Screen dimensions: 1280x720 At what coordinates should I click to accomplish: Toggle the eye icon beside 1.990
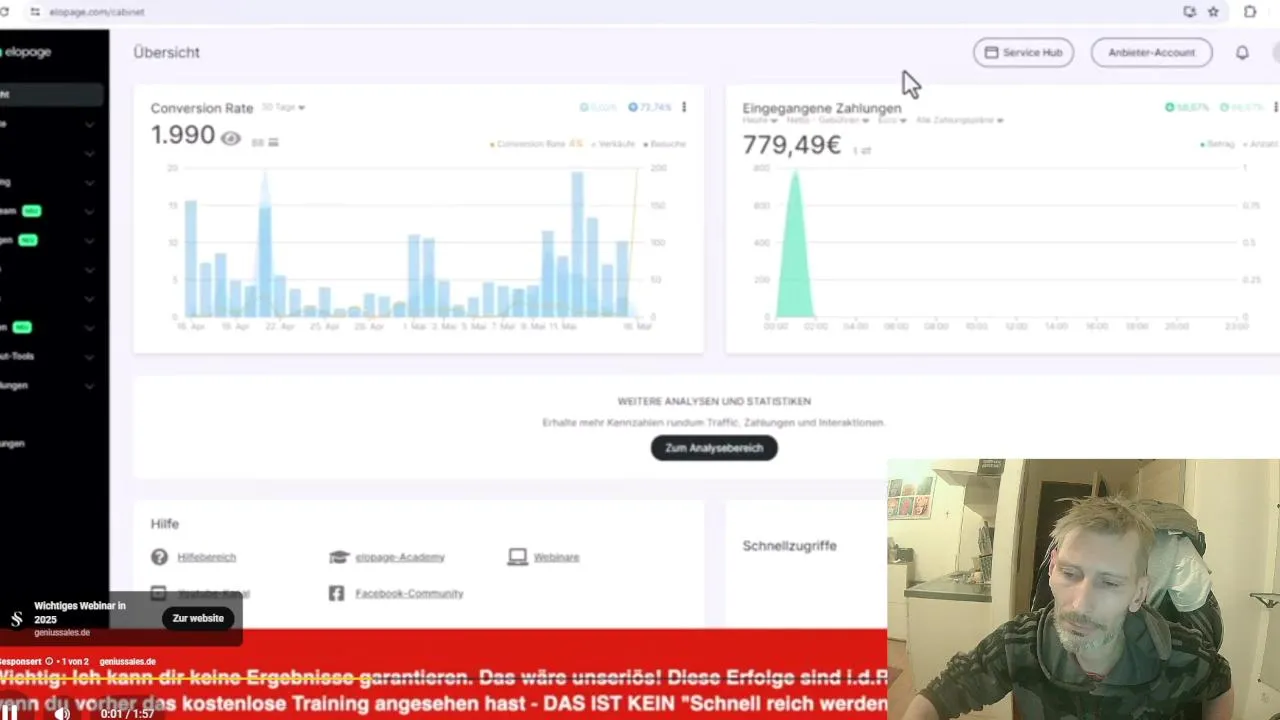pyautogui.click(x=230, y=138)
